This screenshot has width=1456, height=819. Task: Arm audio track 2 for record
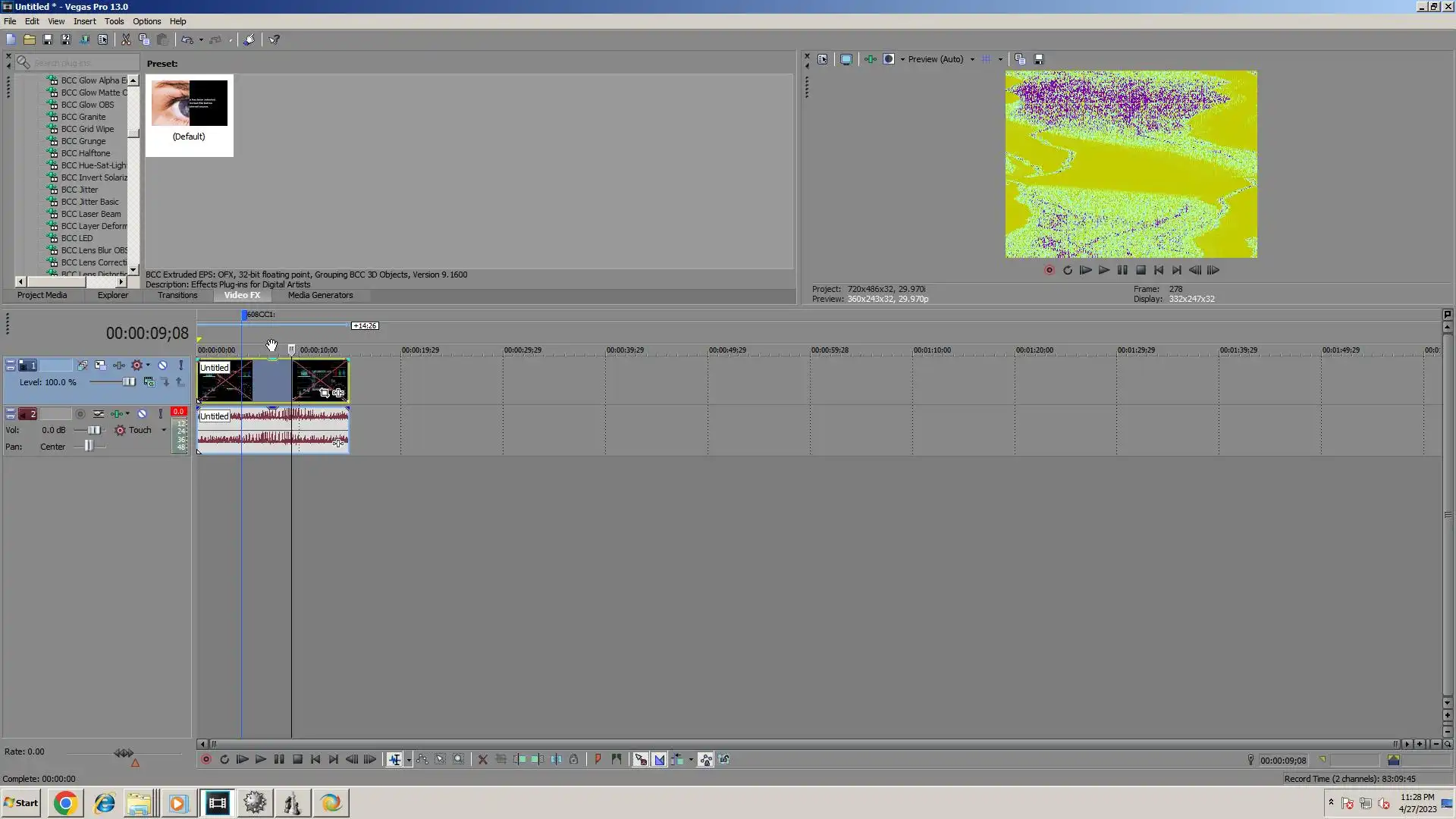(x=80, y=414)
